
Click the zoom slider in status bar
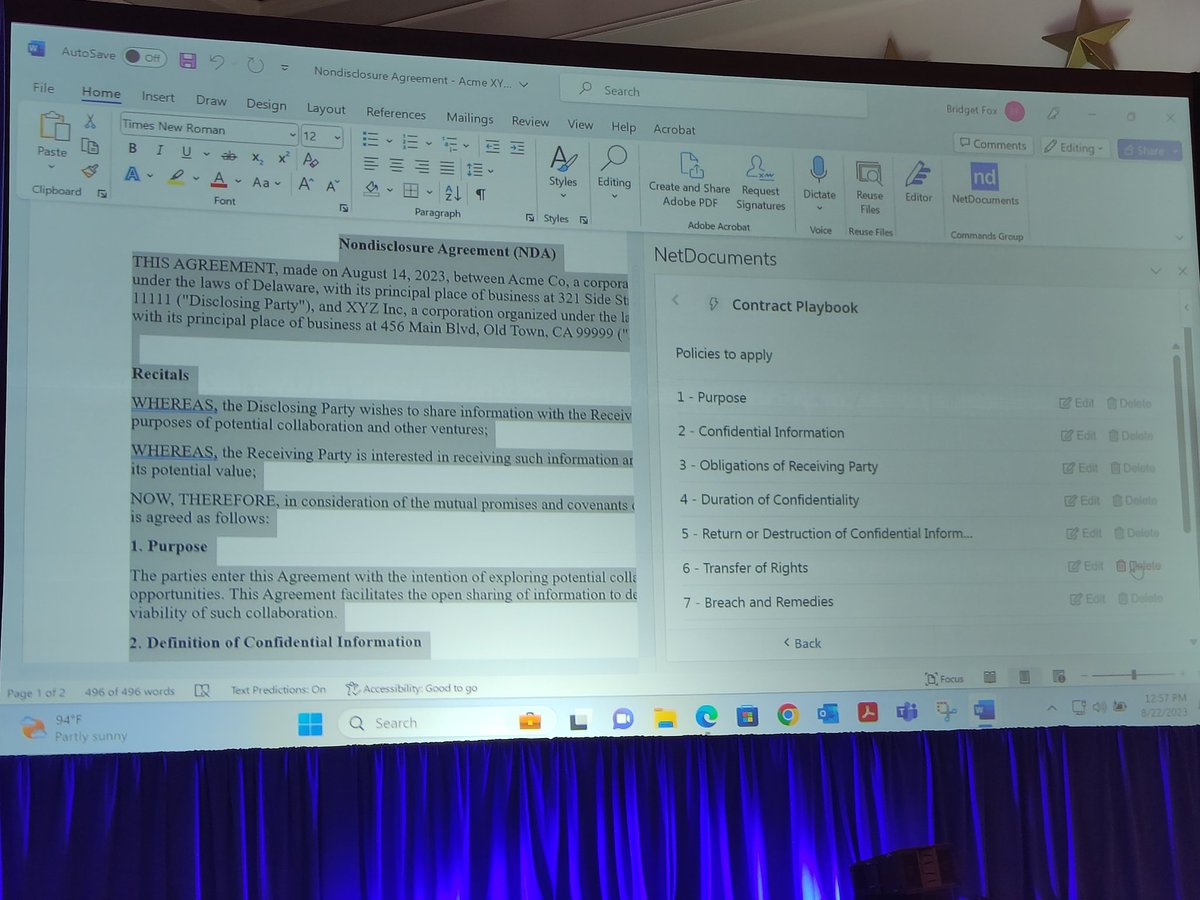pos(1132,676)
